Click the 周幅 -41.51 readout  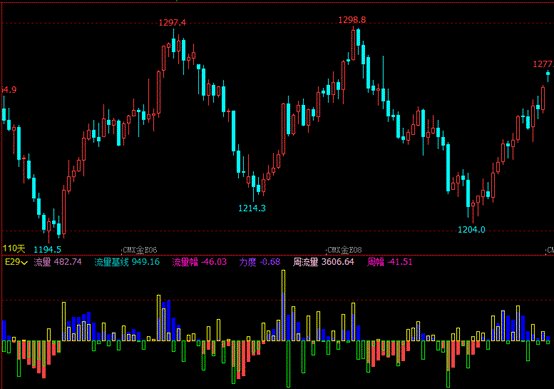pyautogui.click(x=389, y=262)
